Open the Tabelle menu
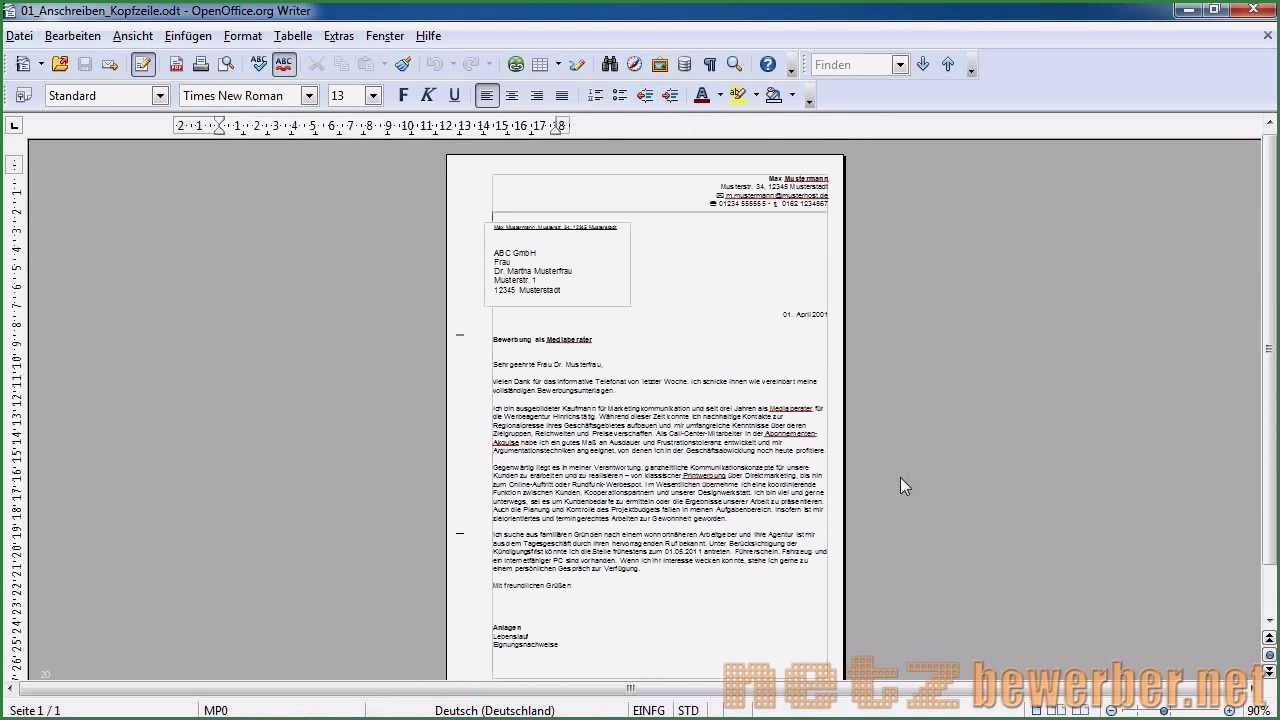 293,36
